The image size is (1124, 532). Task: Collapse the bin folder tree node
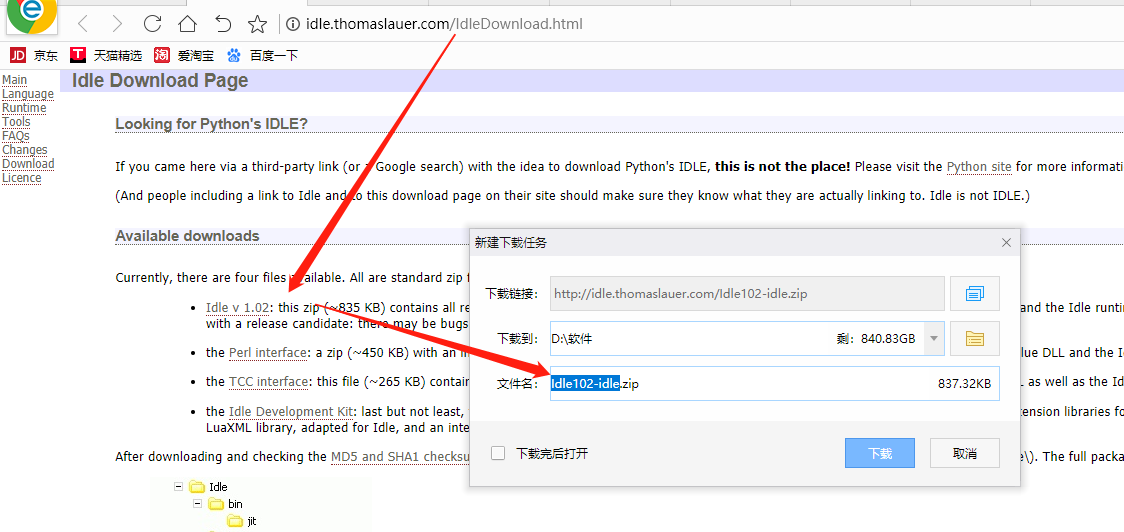197,504
